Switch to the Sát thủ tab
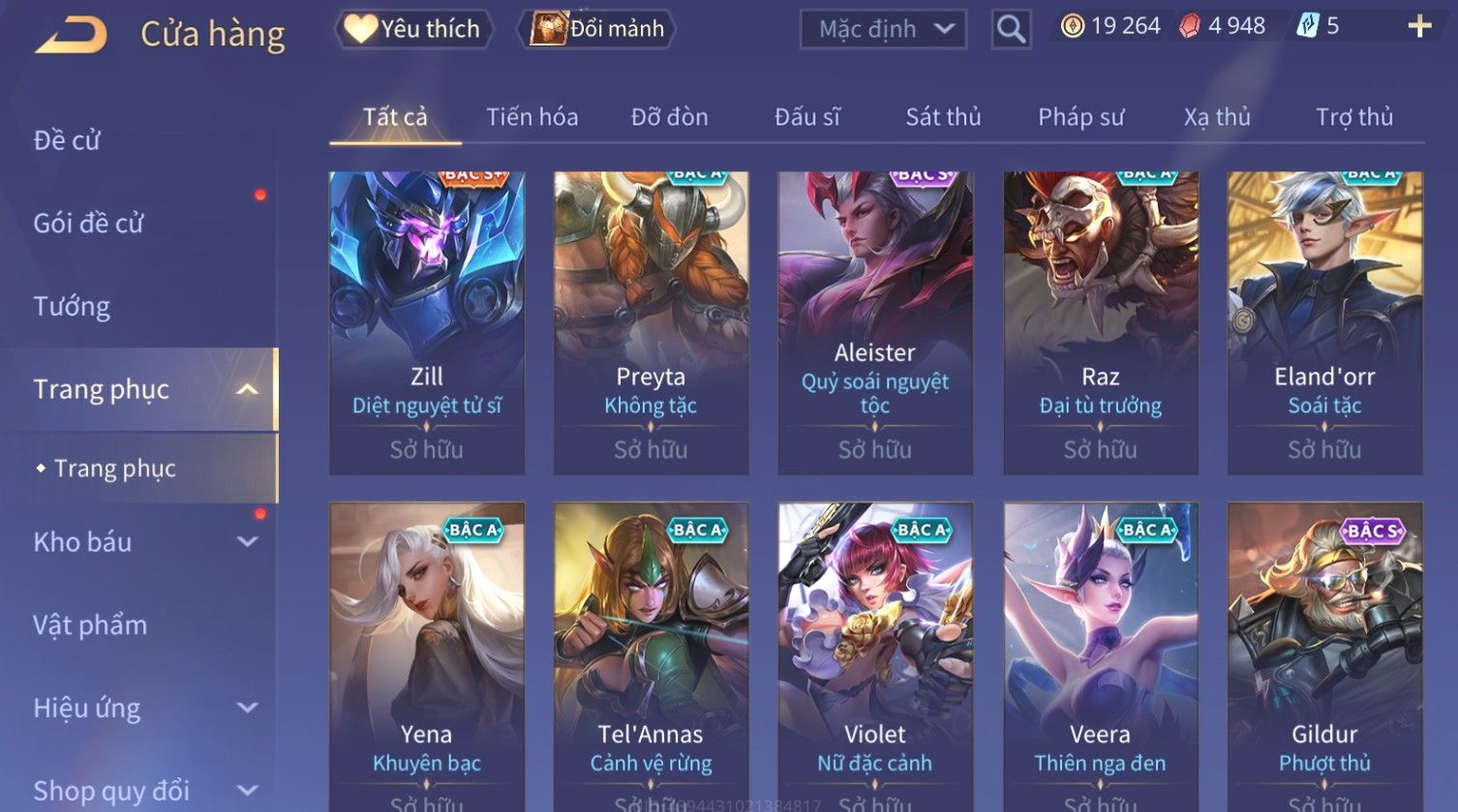 point(943,117)
